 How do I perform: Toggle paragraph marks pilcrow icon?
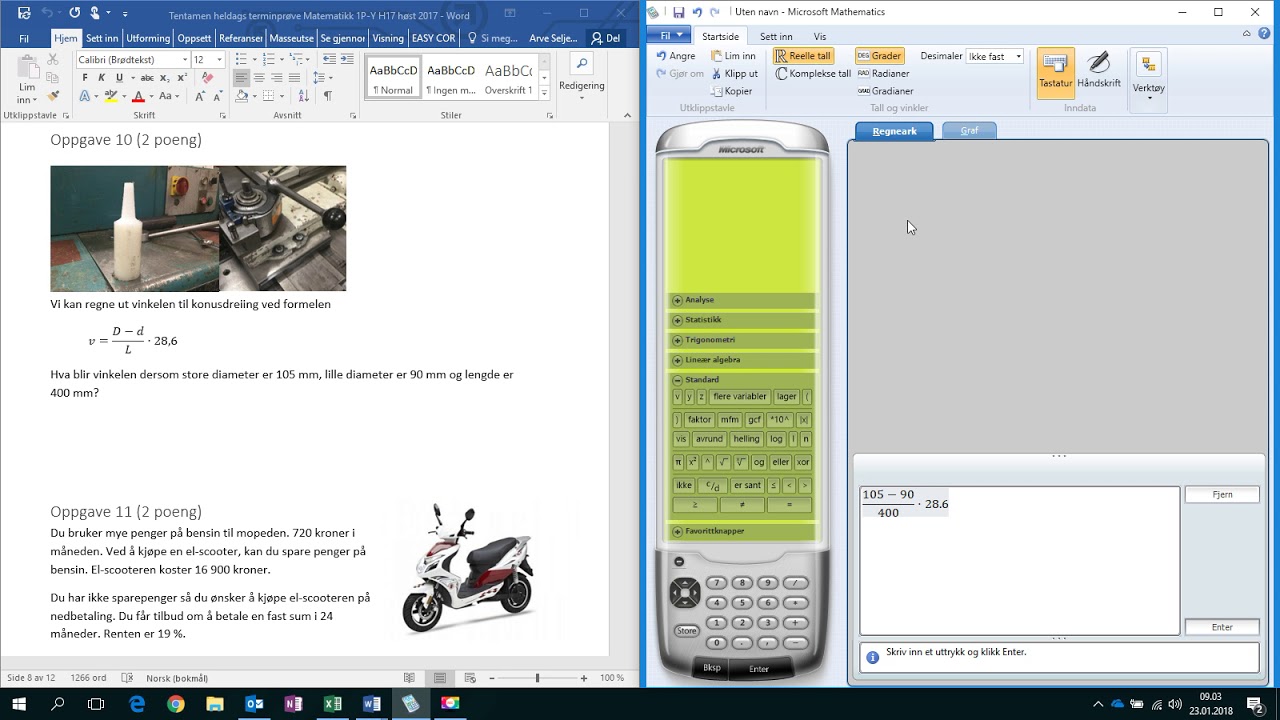coord(327,96)
